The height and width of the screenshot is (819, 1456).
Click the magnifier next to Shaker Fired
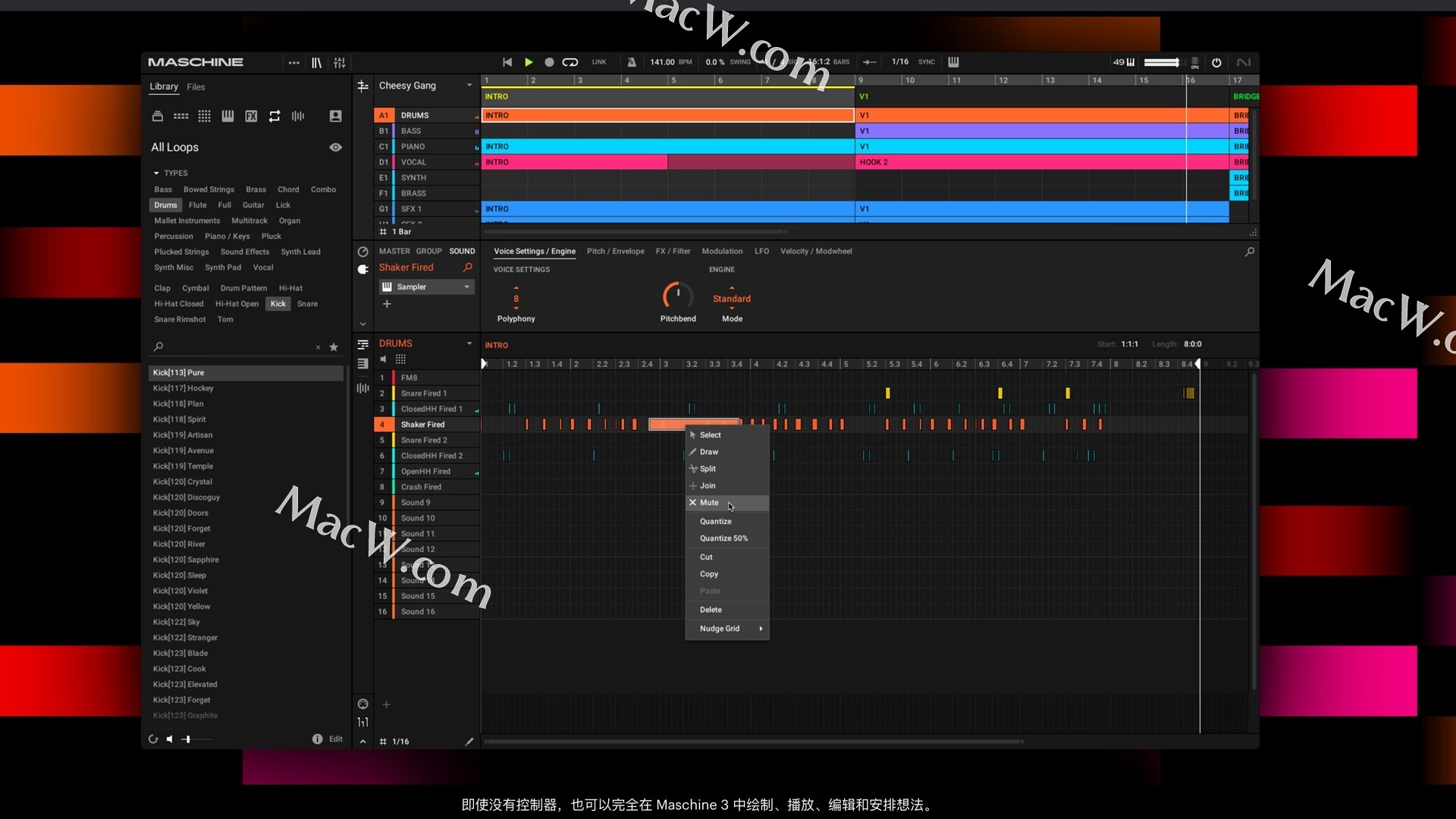pyautogui.click(x=467, y=268)
